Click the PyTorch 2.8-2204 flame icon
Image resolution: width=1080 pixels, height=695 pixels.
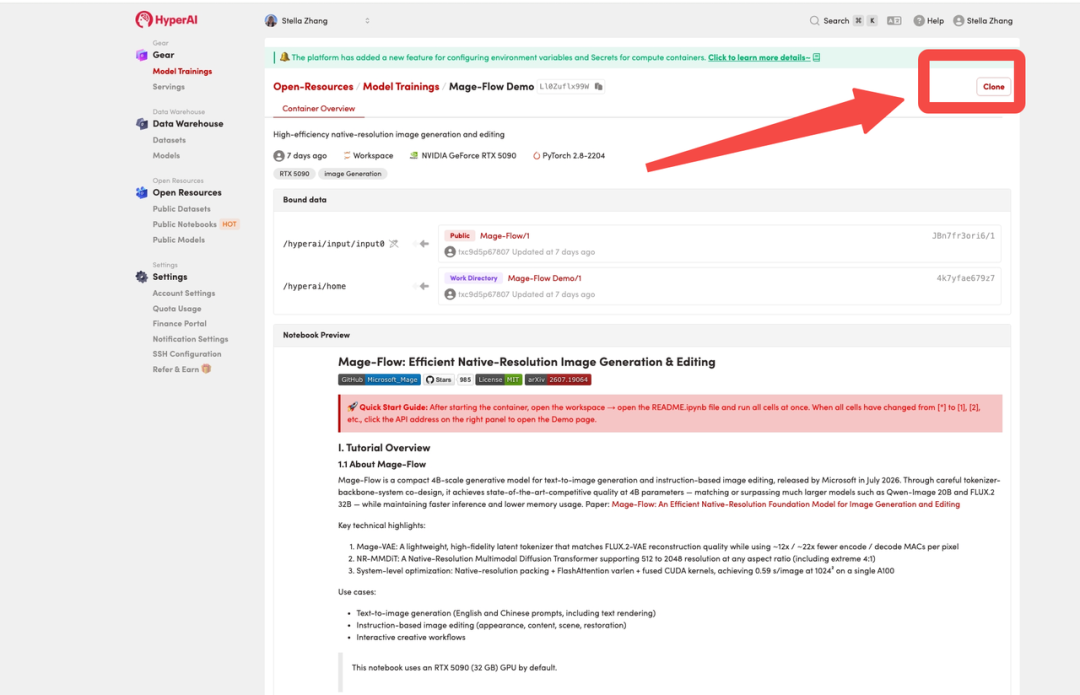click(x=537, y=156)
